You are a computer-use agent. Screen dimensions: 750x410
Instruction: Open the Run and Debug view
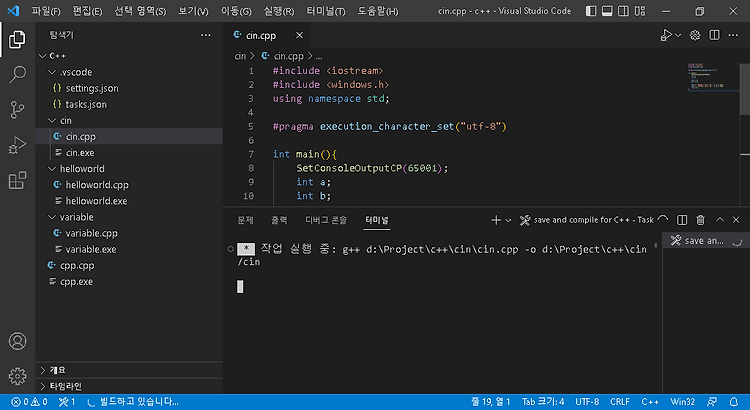[x=17, y=145]
